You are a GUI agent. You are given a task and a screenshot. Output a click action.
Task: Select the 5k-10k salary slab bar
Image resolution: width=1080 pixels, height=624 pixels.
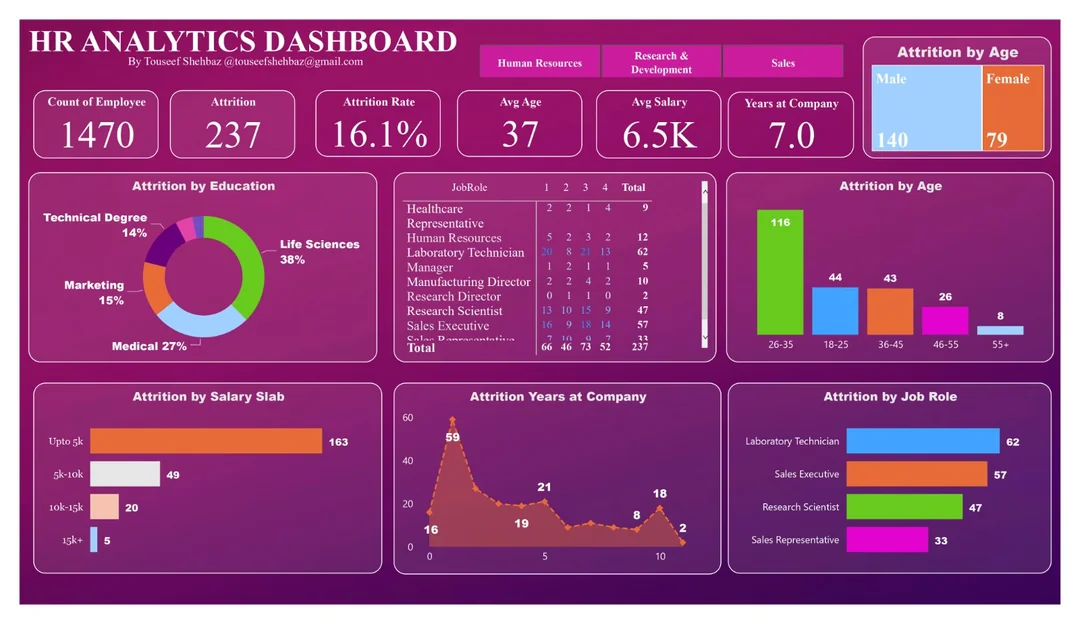click(x=125, y=474)
